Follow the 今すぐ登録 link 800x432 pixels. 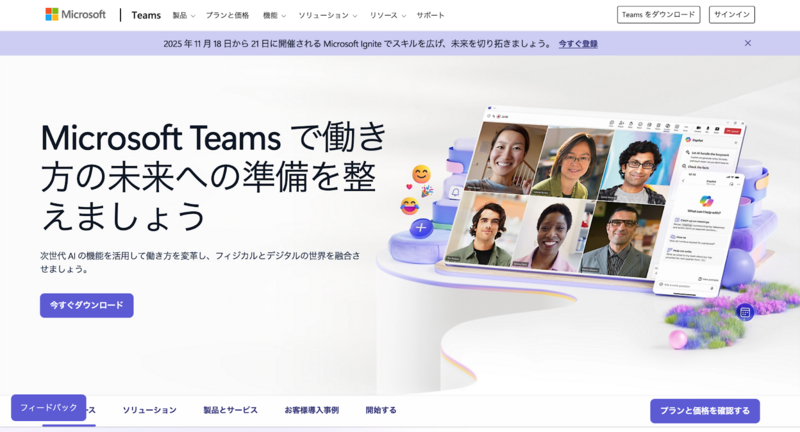coord(578,44)
